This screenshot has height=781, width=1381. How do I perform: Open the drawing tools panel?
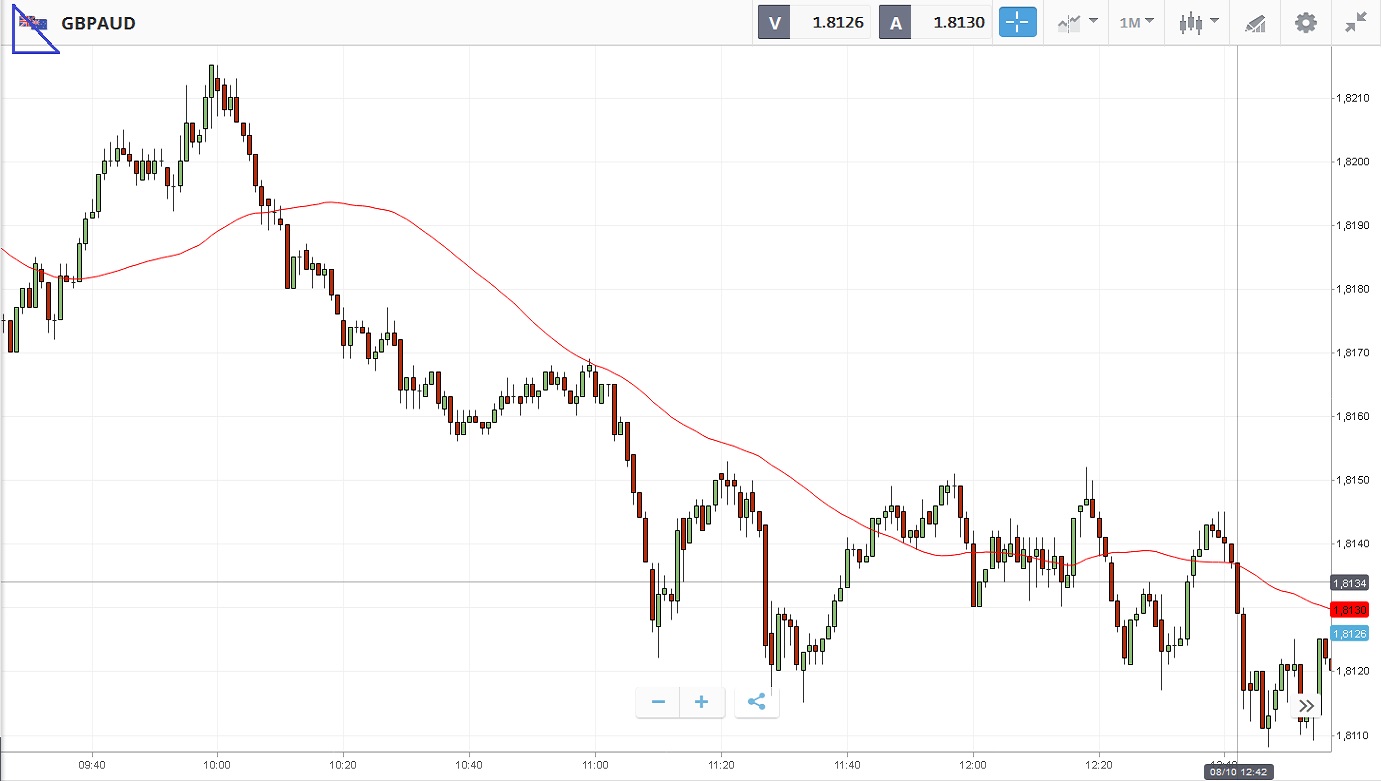pos(1256,22)
